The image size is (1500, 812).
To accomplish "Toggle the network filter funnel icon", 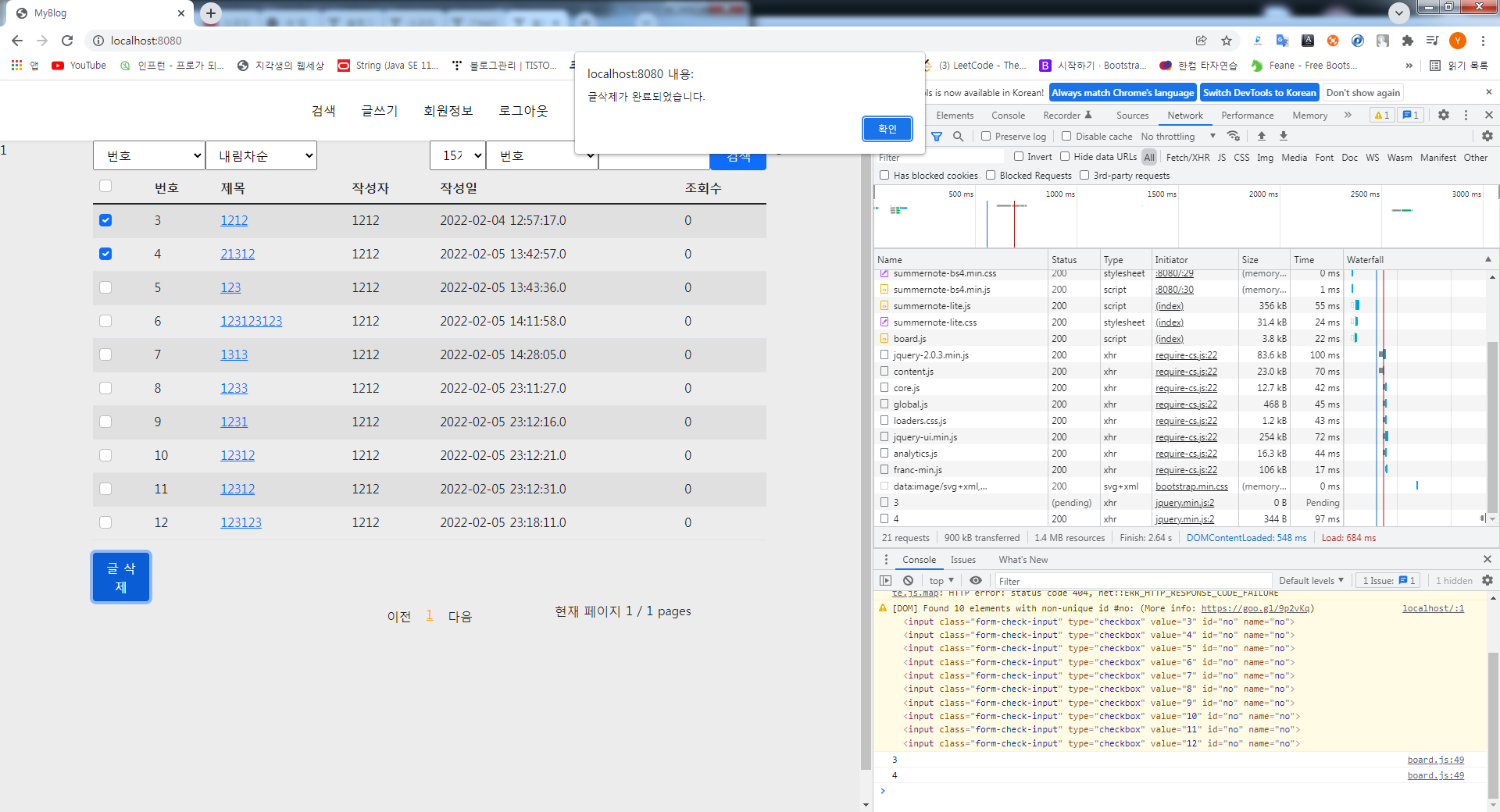I will 937,137.
